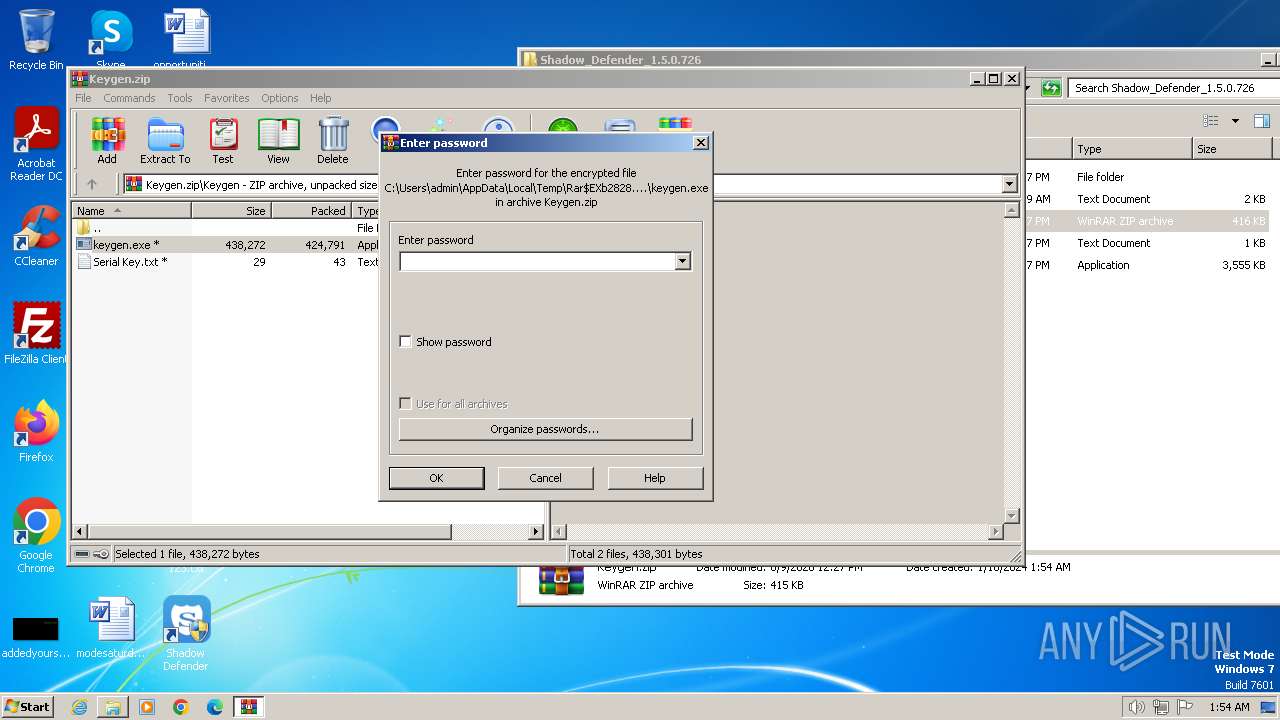
Task: Click Explorer refresh button beside search box
Action: (x=1051, y=88)
